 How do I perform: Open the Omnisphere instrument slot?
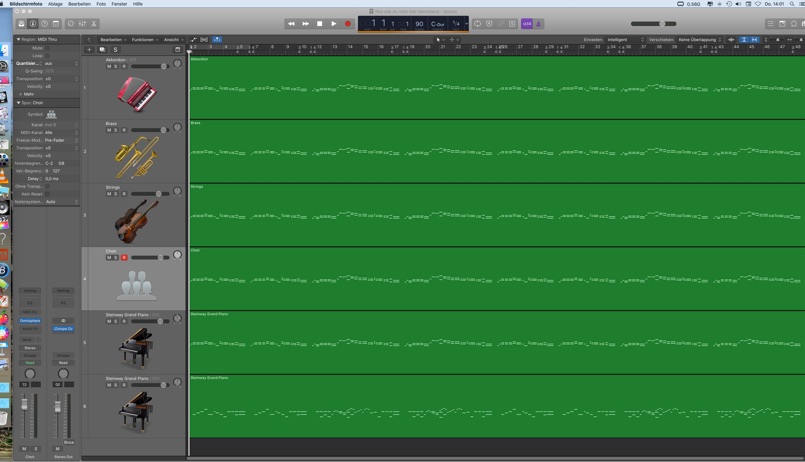pyautogui.click(x=30, y=320)
